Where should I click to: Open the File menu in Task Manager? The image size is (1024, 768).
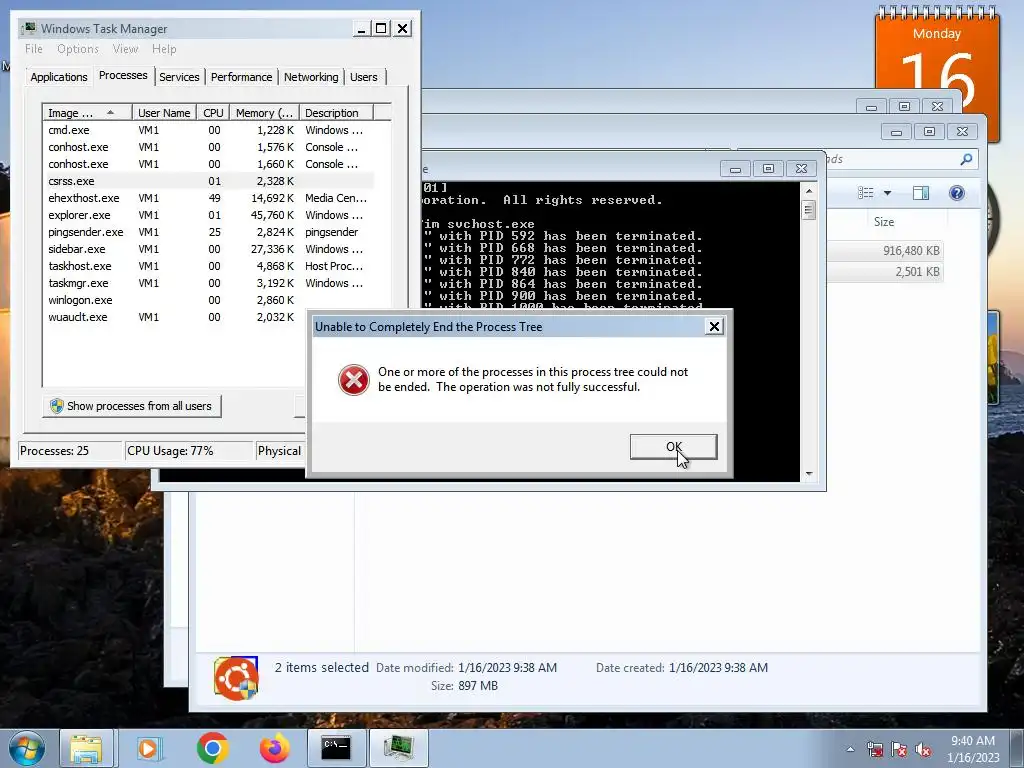point(34,49)
